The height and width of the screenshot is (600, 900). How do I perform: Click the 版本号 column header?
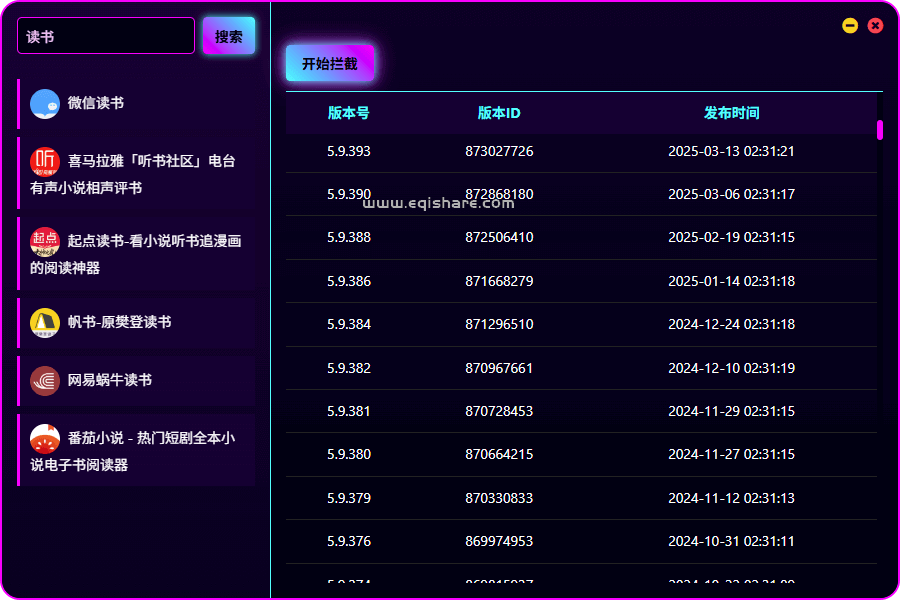(x=348, y=113)
